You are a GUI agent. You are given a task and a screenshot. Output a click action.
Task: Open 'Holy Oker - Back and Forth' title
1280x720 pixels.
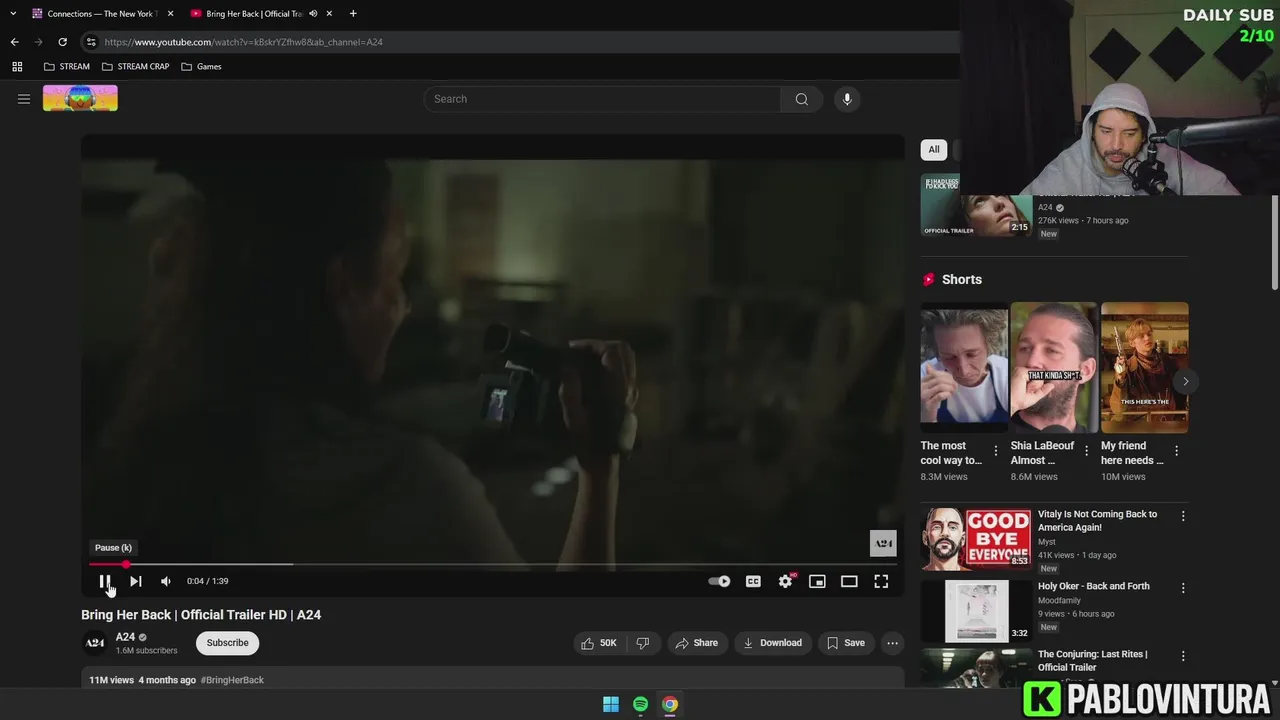click(1093, 586)
